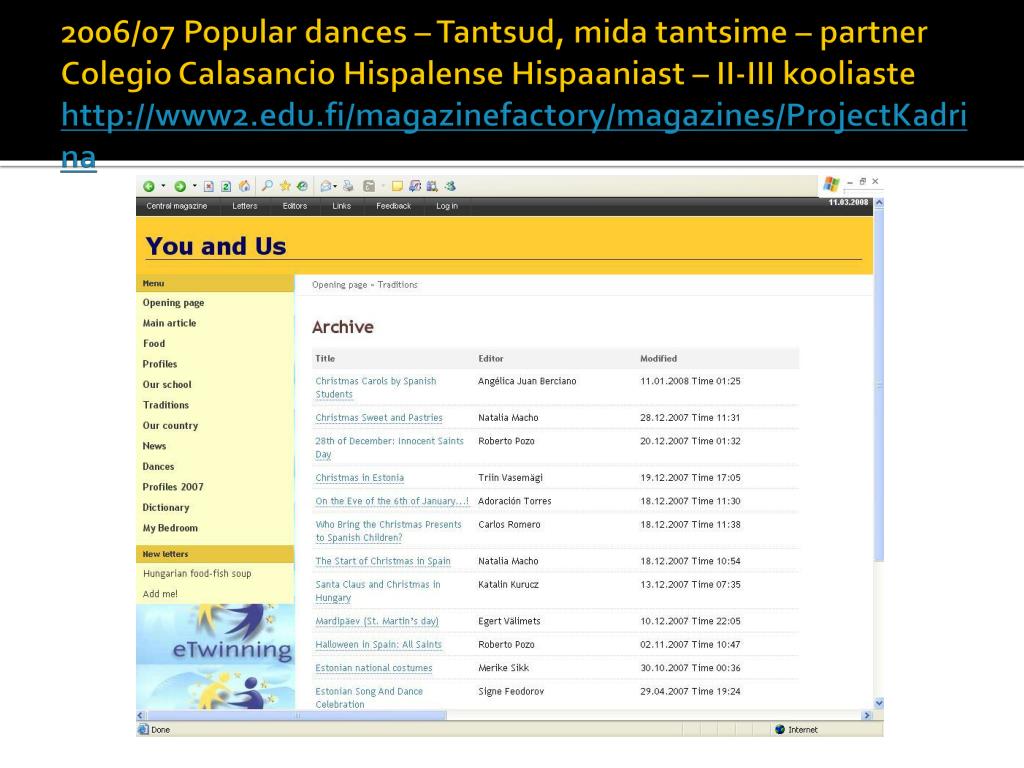Click the Print icon

(x=348, y=186)
